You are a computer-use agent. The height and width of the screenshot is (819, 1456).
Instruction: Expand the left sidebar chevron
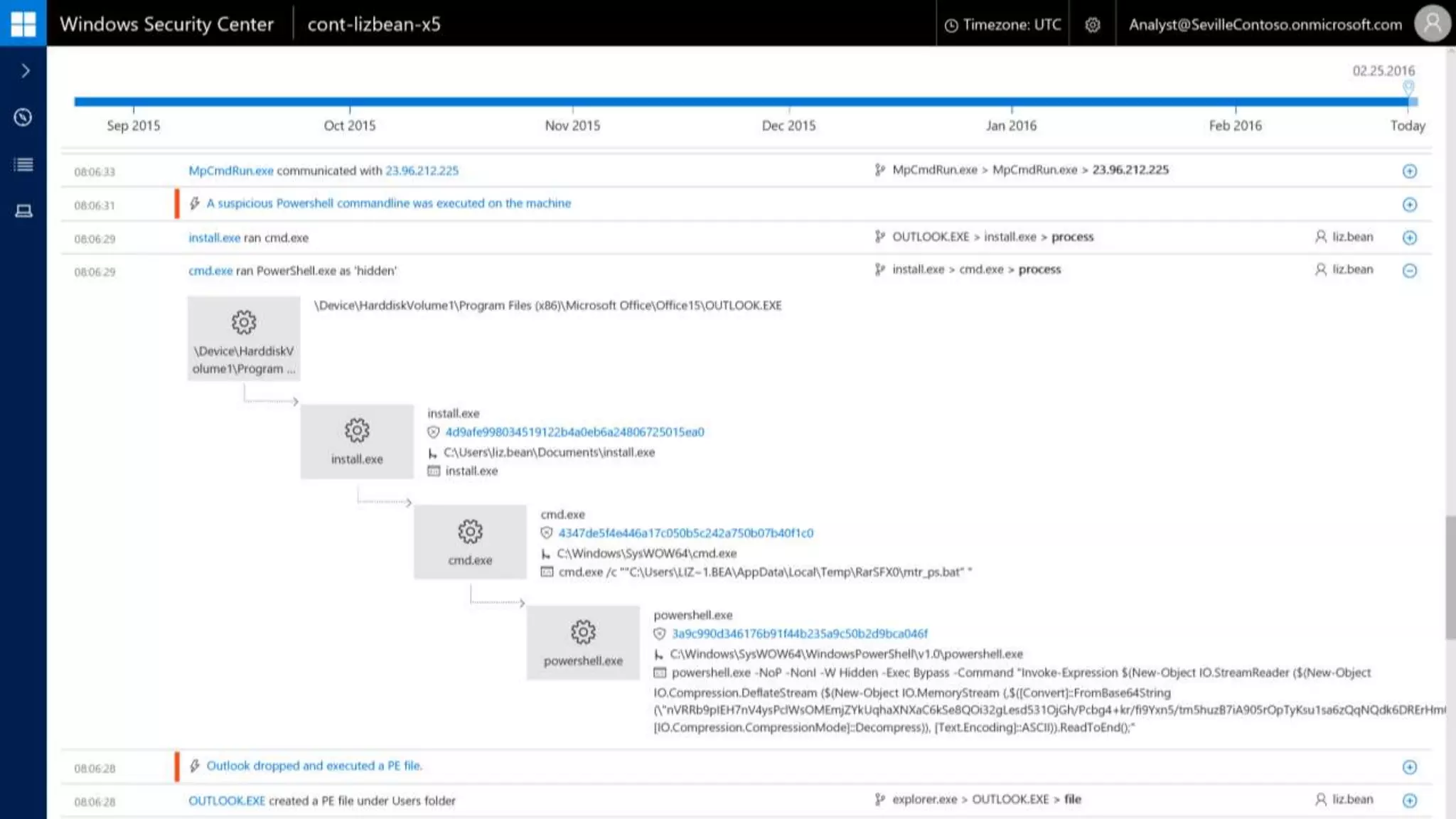coord(25,70)
